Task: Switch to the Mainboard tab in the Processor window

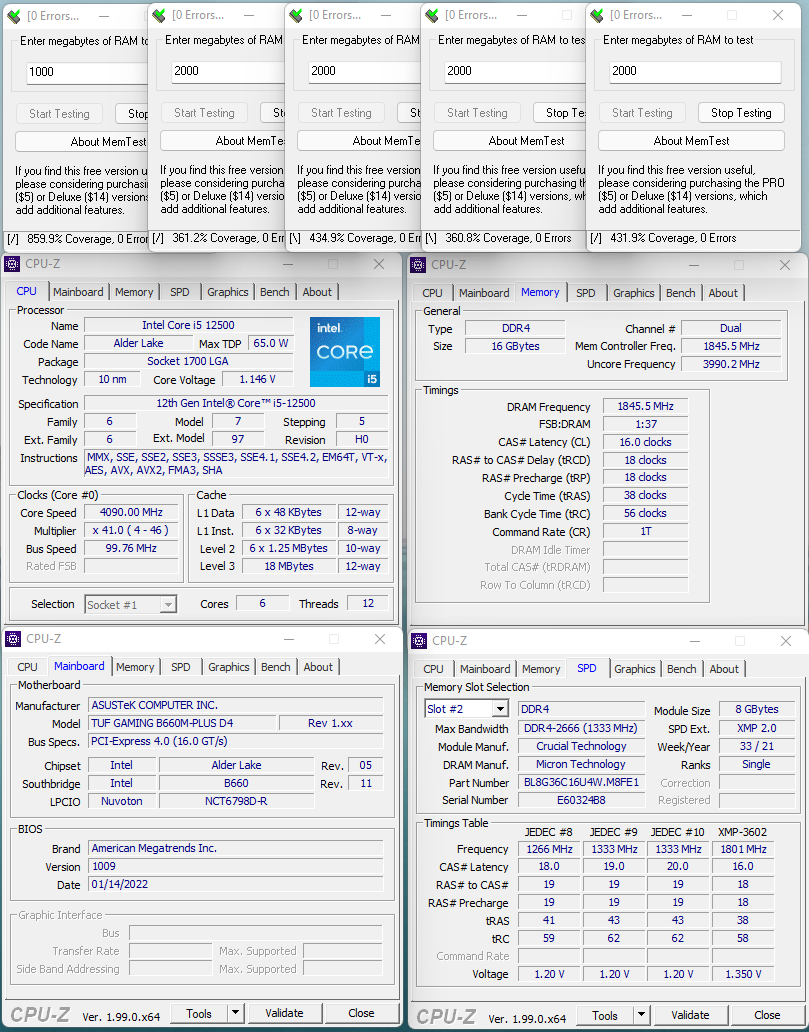Action: (78, 292)
